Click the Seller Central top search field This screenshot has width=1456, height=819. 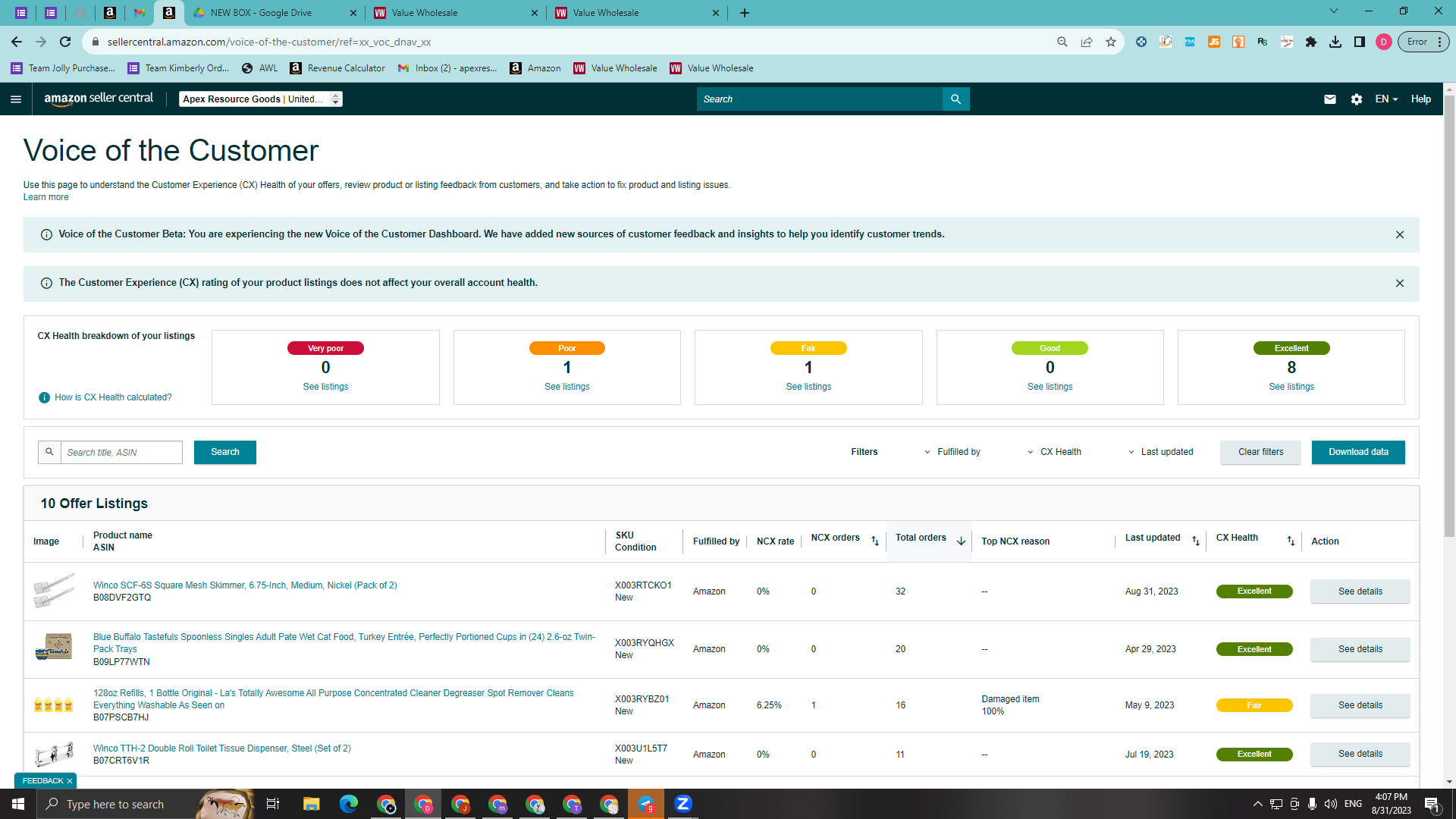(819, 99)
